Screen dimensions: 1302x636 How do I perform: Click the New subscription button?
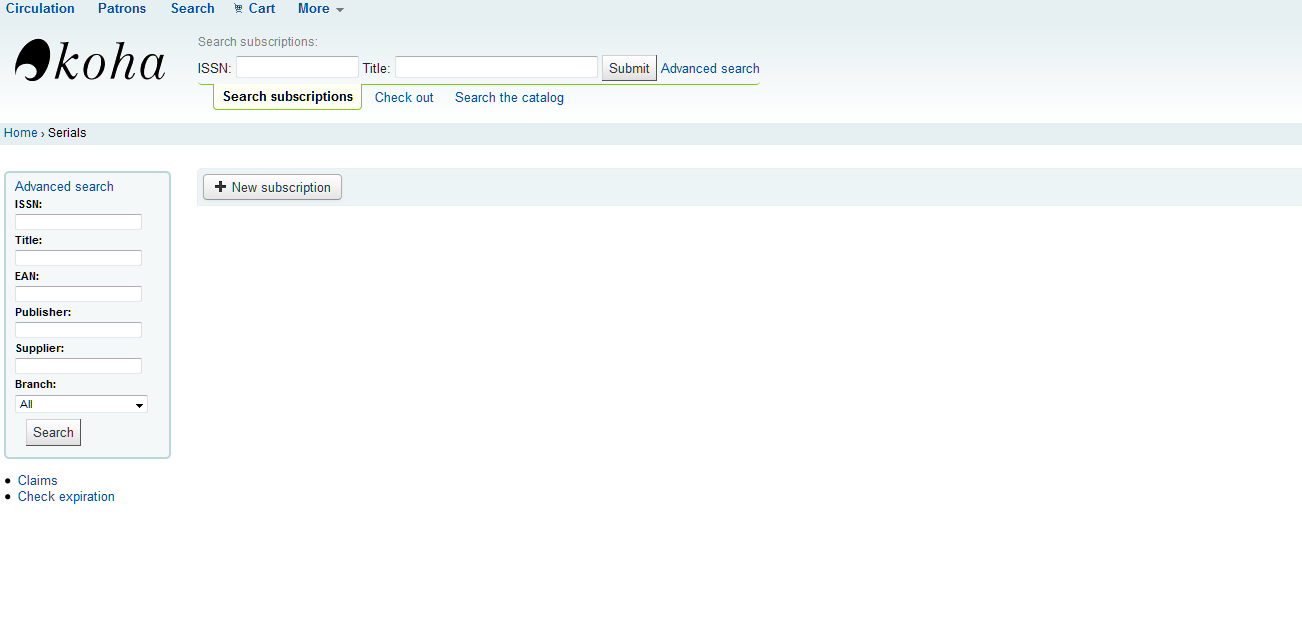pos(272,187)
